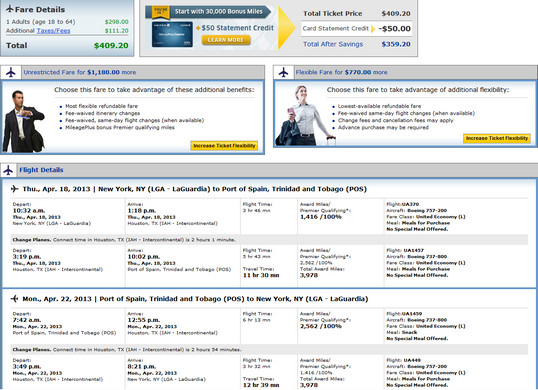The height and width of the screenshot is (390, 538).
Task: Click the Unrestricted Fare for $1,180.00 more heading
Action: pos(80,72)
